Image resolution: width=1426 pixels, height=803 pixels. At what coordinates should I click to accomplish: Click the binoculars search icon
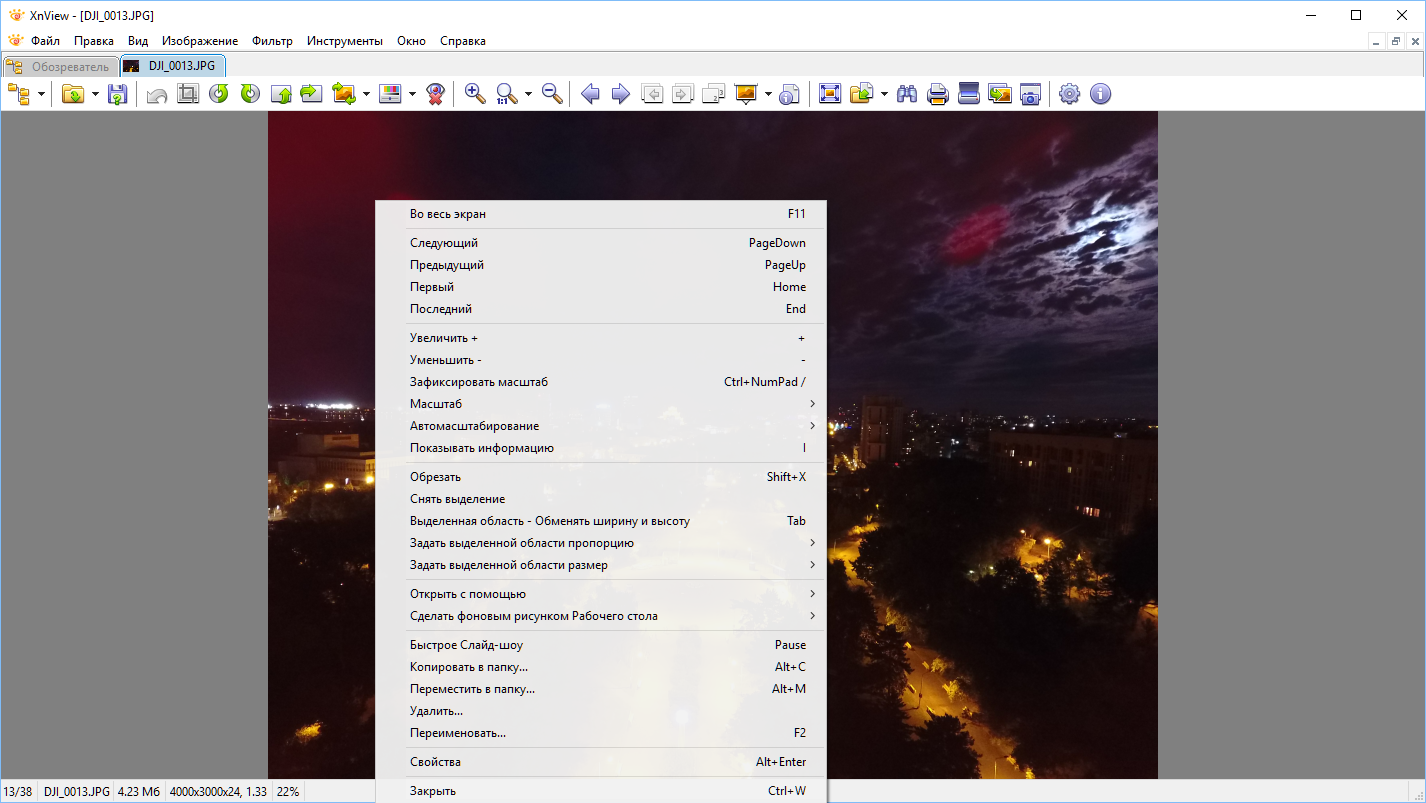tap(907, 94)
